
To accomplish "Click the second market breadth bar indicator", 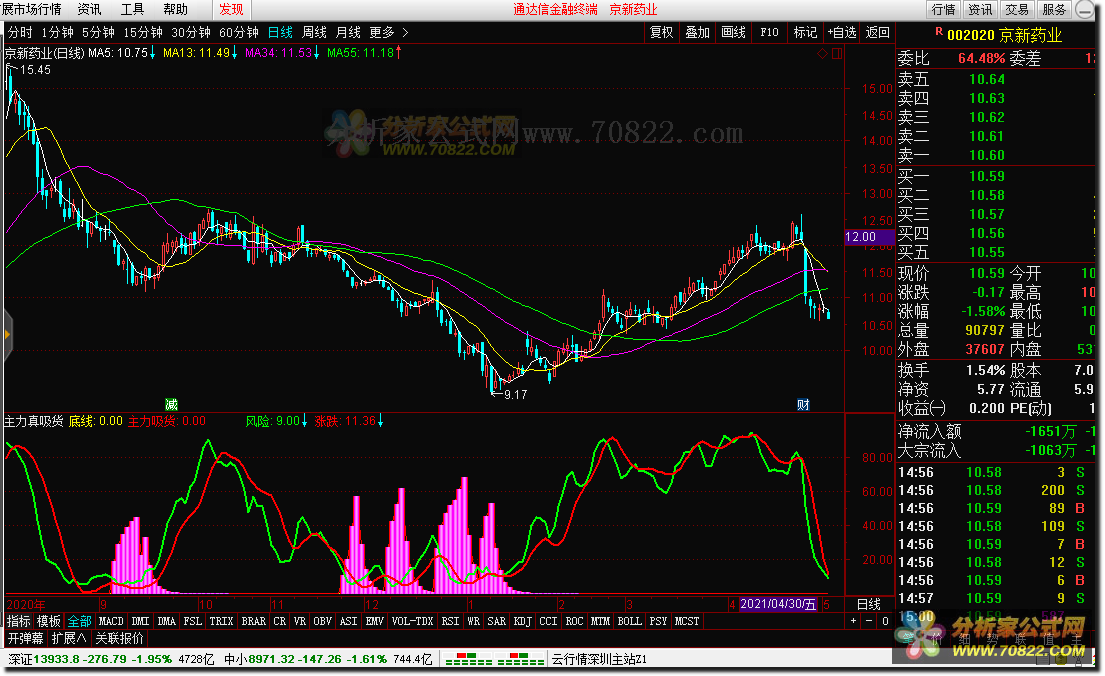I will point(521,659).
